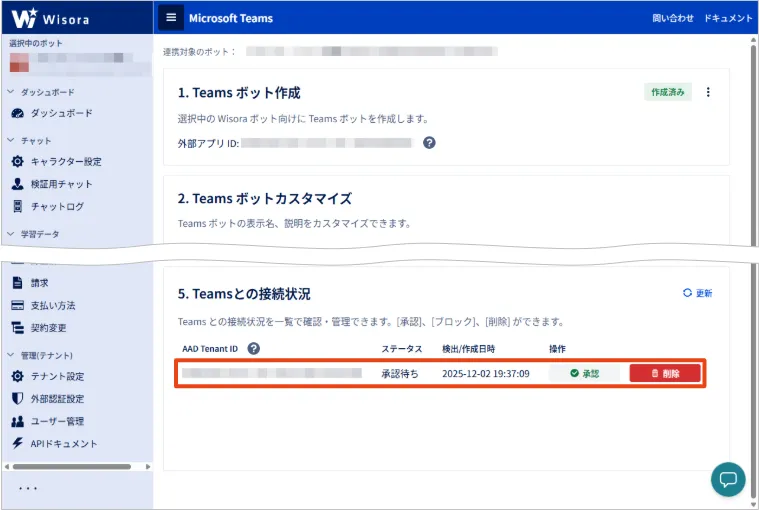Screen dimensions: 759x510
Task: Collapse the ダッシュボード sidebar section
Action: click(x=11, y=92)
